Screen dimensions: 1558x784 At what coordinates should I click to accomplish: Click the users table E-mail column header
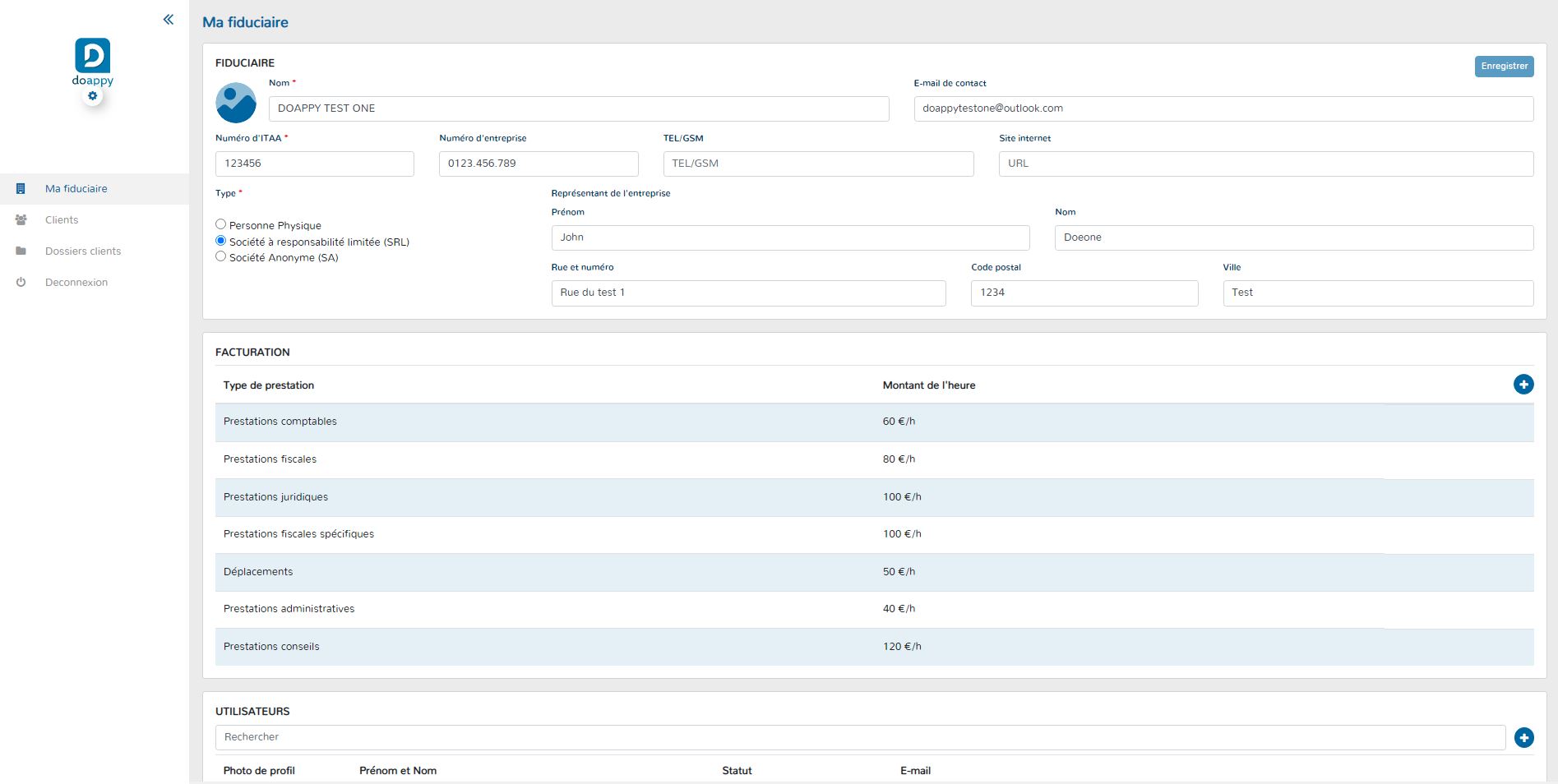point(915,771)
